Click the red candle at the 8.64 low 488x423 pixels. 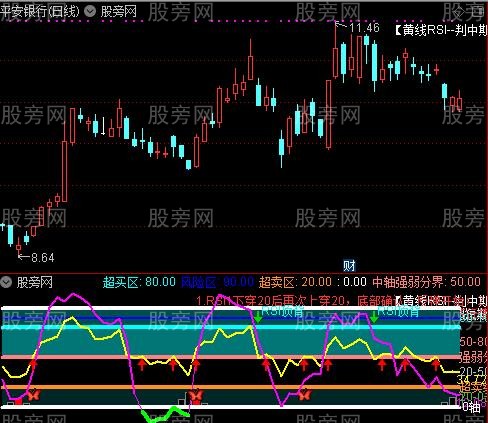(x=18, y=247)
